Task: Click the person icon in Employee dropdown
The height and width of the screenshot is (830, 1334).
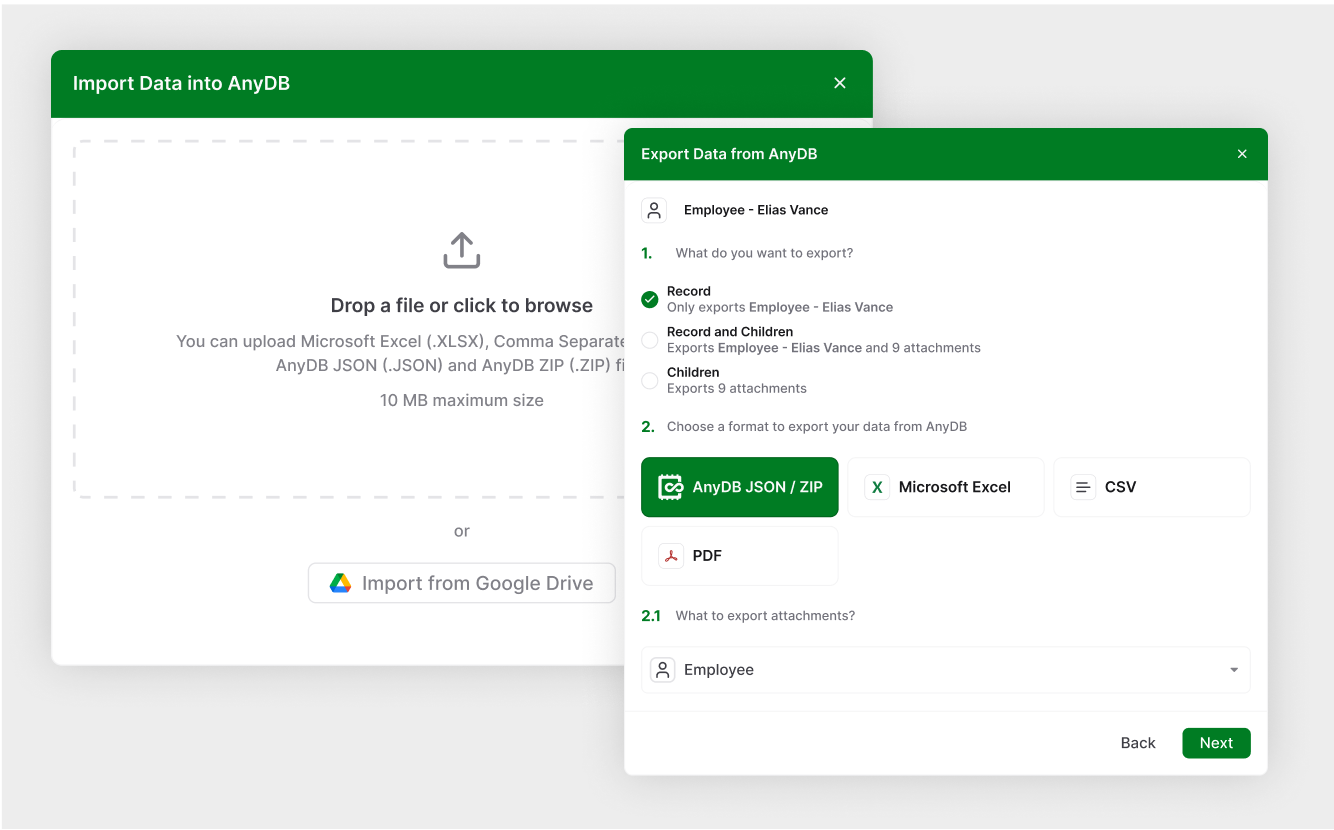Action: pyautogui.click(x=662, y=670)
